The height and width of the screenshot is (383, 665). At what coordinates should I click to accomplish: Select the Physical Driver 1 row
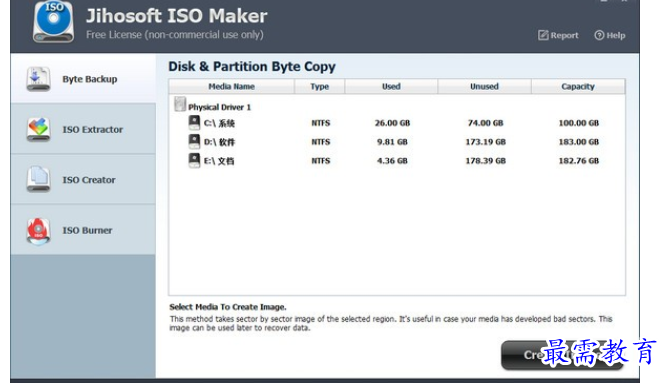(x=397, y=106)
